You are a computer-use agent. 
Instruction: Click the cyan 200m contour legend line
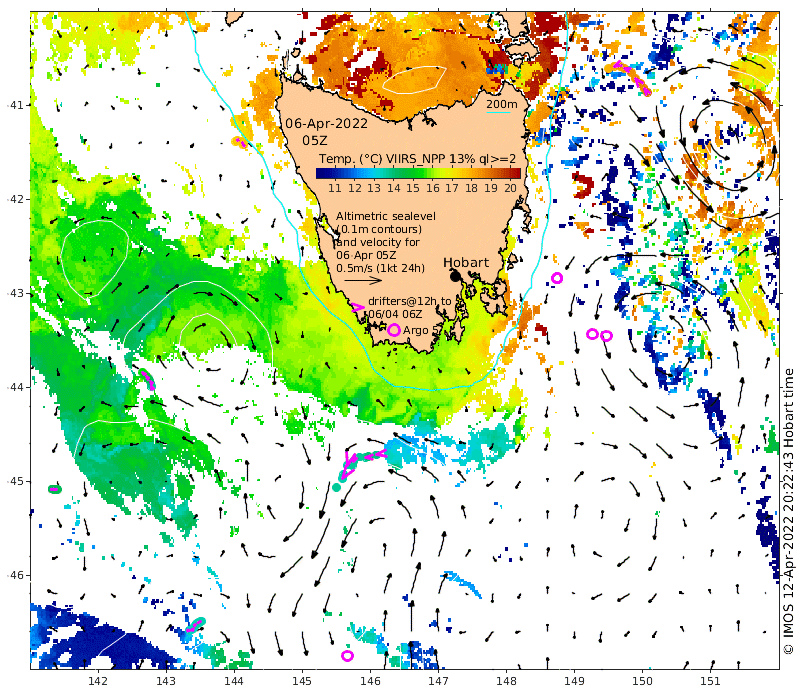point(498,112)
